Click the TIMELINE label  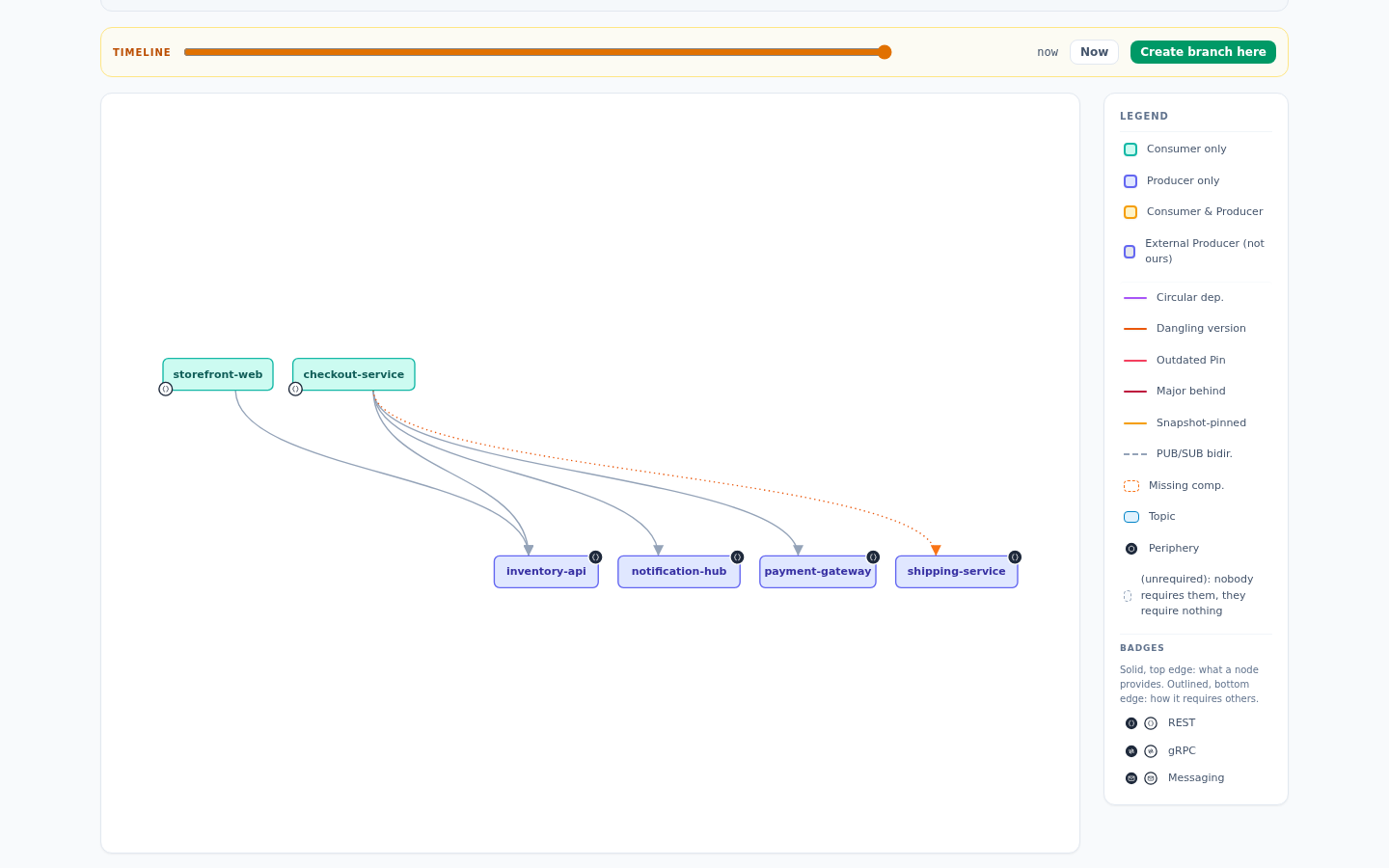point(142,53)
